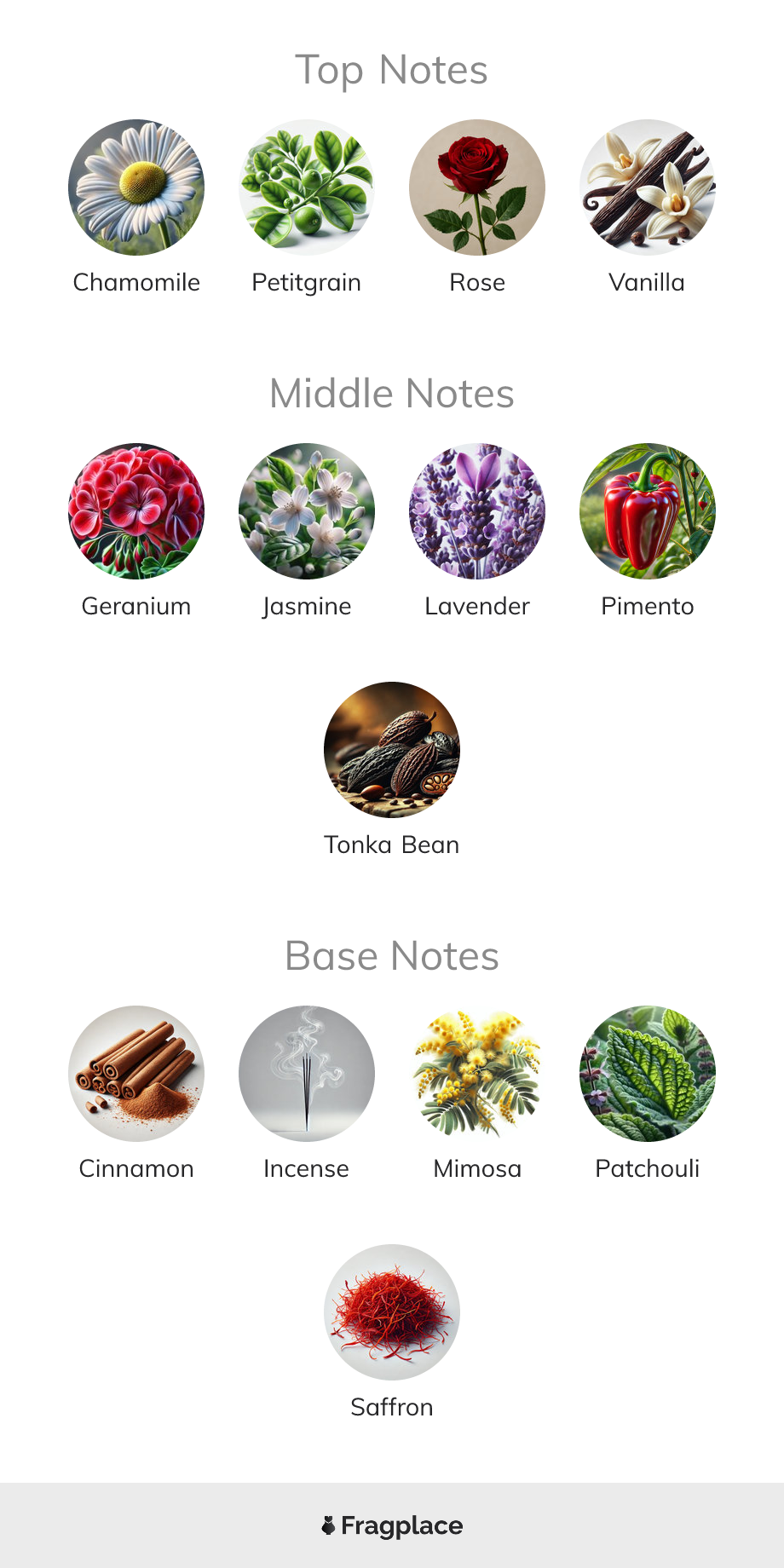Click the Base Notes heading

point(392,956)
